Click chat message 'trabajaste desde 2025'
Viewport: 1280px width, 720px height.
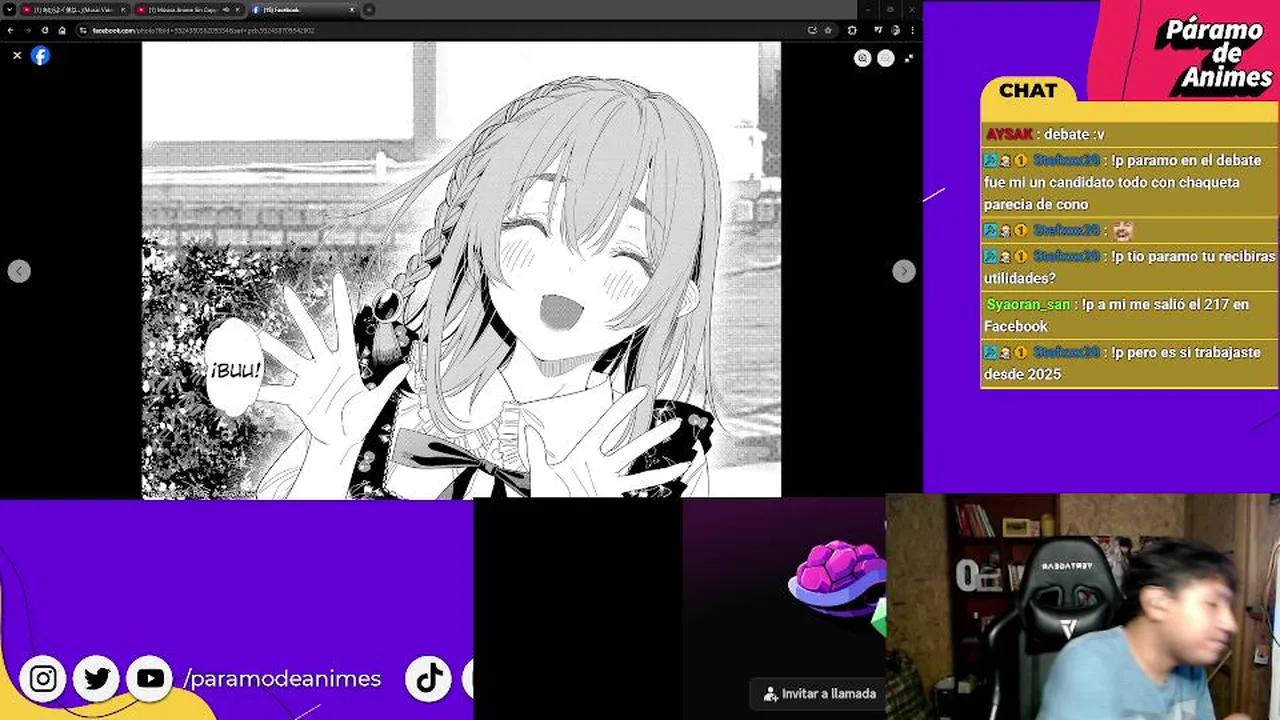(x=1128, y=363)
